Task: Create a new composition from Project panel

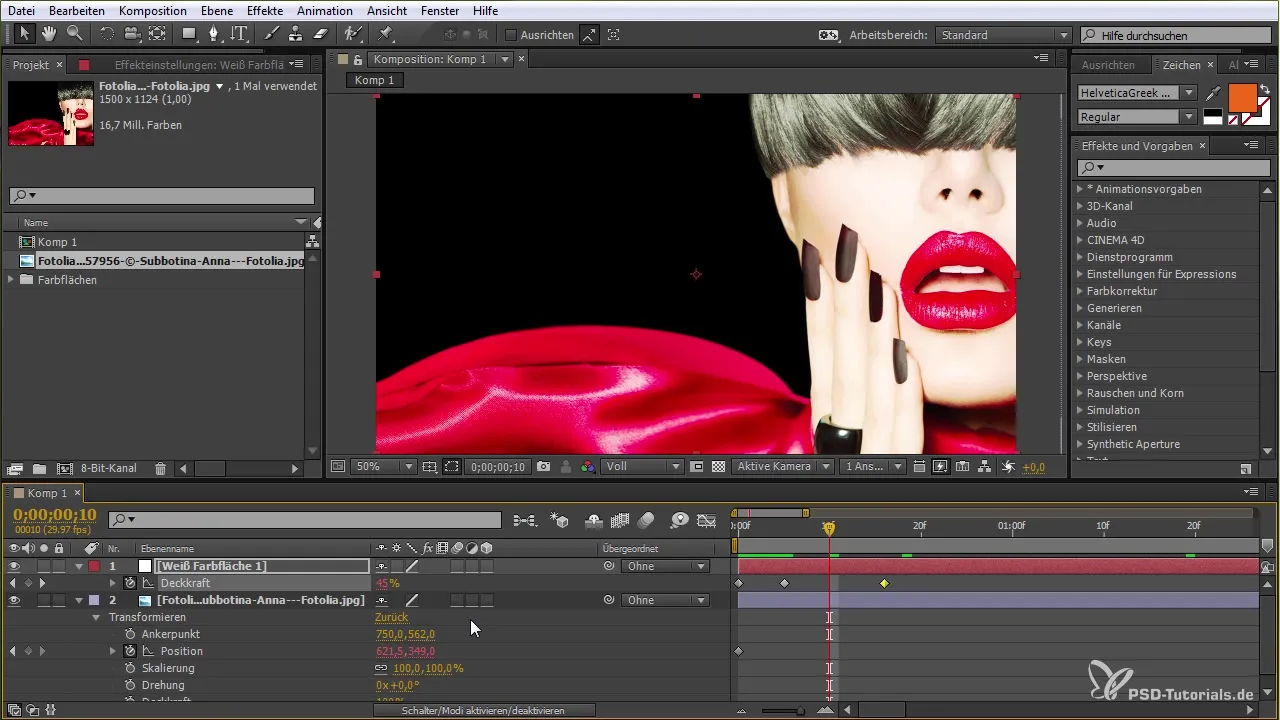Action: [65, 468]
